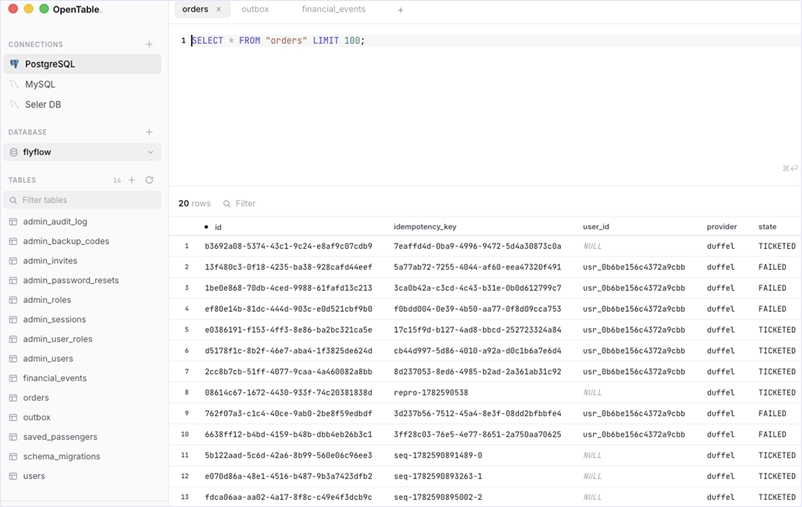
Task: Select the Seler DB connection
Action: (x=82, y=104)
